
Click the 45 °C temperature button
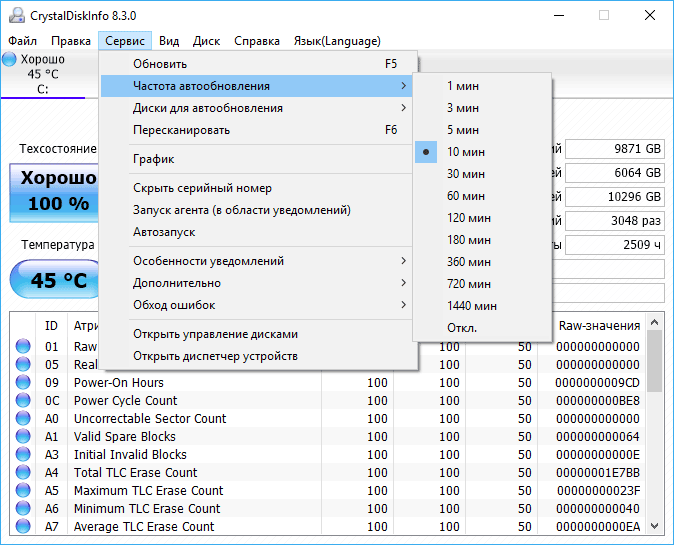pos(55,279)
